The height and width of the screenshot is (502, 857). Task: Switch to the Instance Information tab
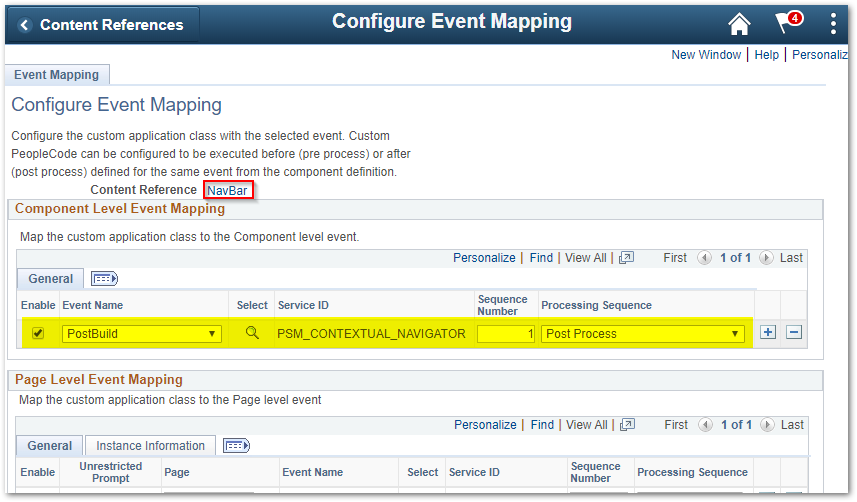coord(150,446)
